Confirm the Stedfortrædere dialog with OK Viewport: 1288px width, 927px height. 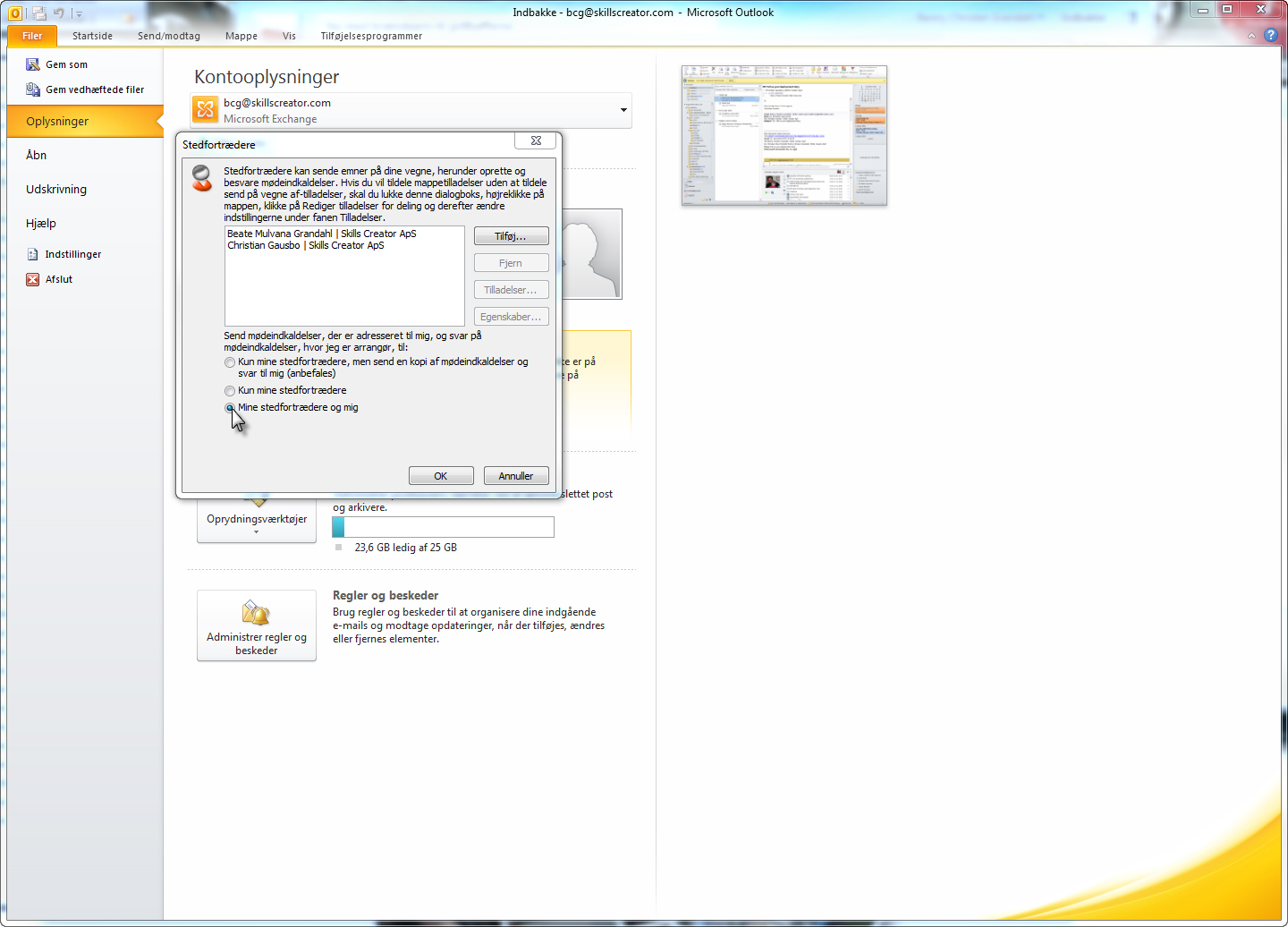tap(441, 476)
